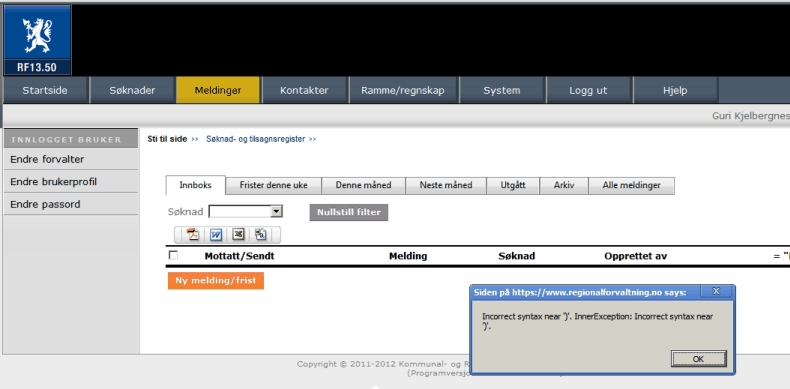Export the message list to PDF

193,235
